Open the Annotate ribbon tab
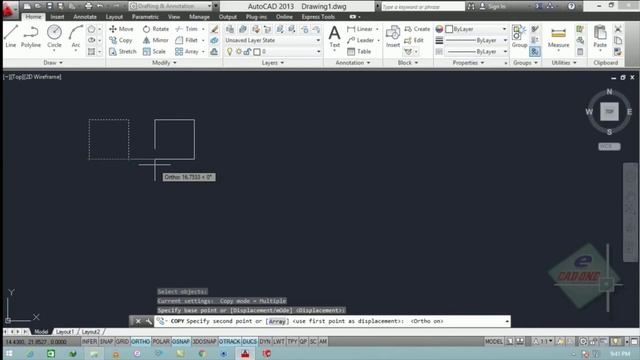 pyautogui.click(x=85, y=17)
